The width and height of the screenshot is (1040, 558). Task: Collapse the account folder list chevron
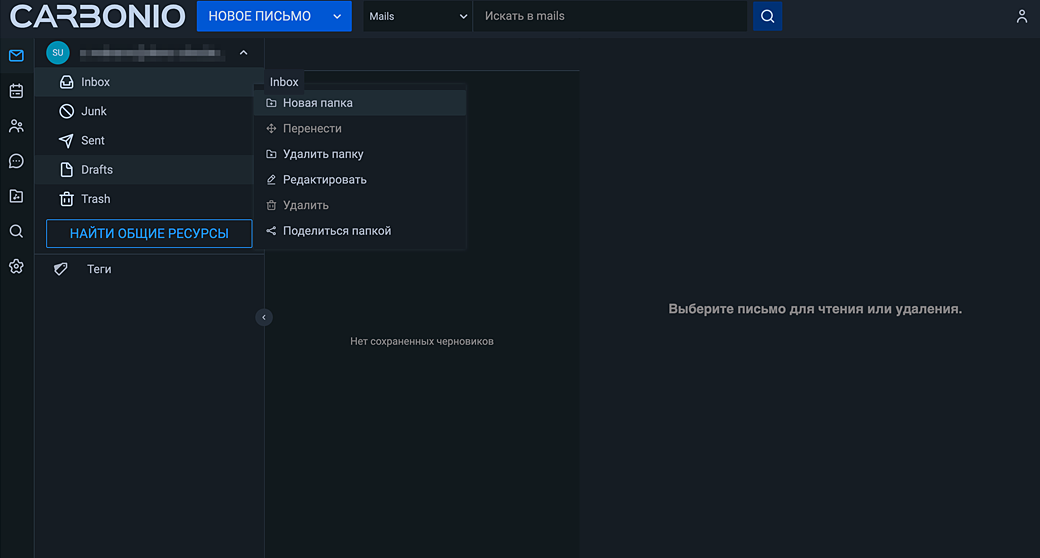click(243, 52)
